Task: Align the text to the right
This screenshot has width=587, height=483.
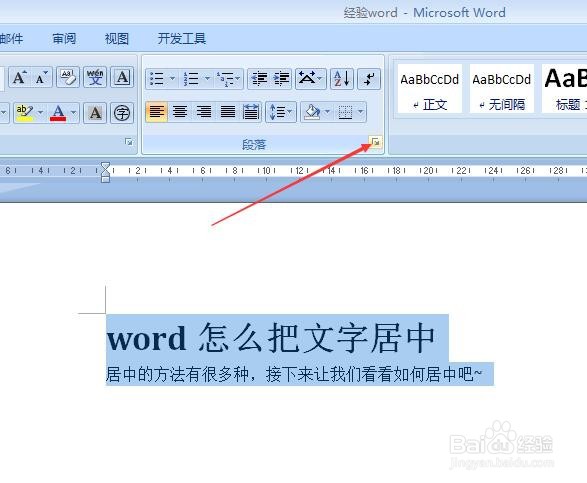Action: (x=204, y=112)
